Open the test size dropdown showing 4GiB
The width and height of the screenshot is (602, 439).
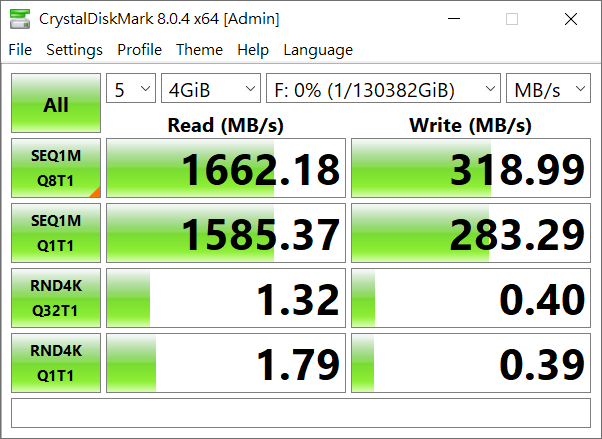(x=211, y=88)
